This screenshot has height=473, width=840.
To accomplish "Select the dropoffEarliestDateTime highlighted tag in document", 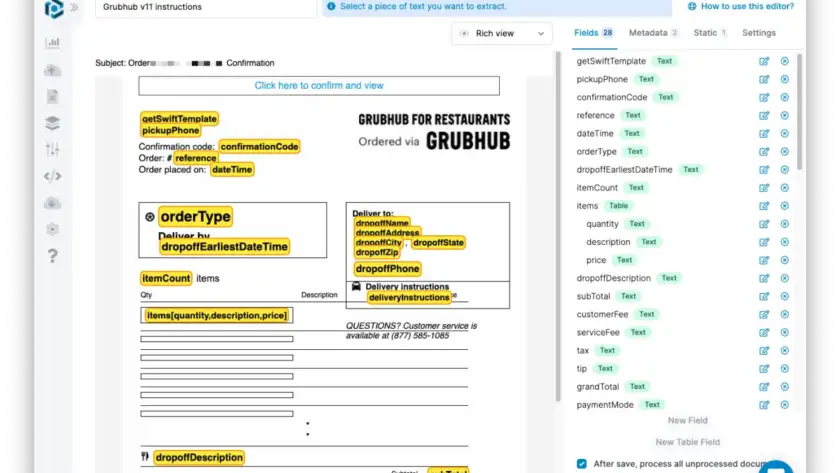I will click(224, 246).
